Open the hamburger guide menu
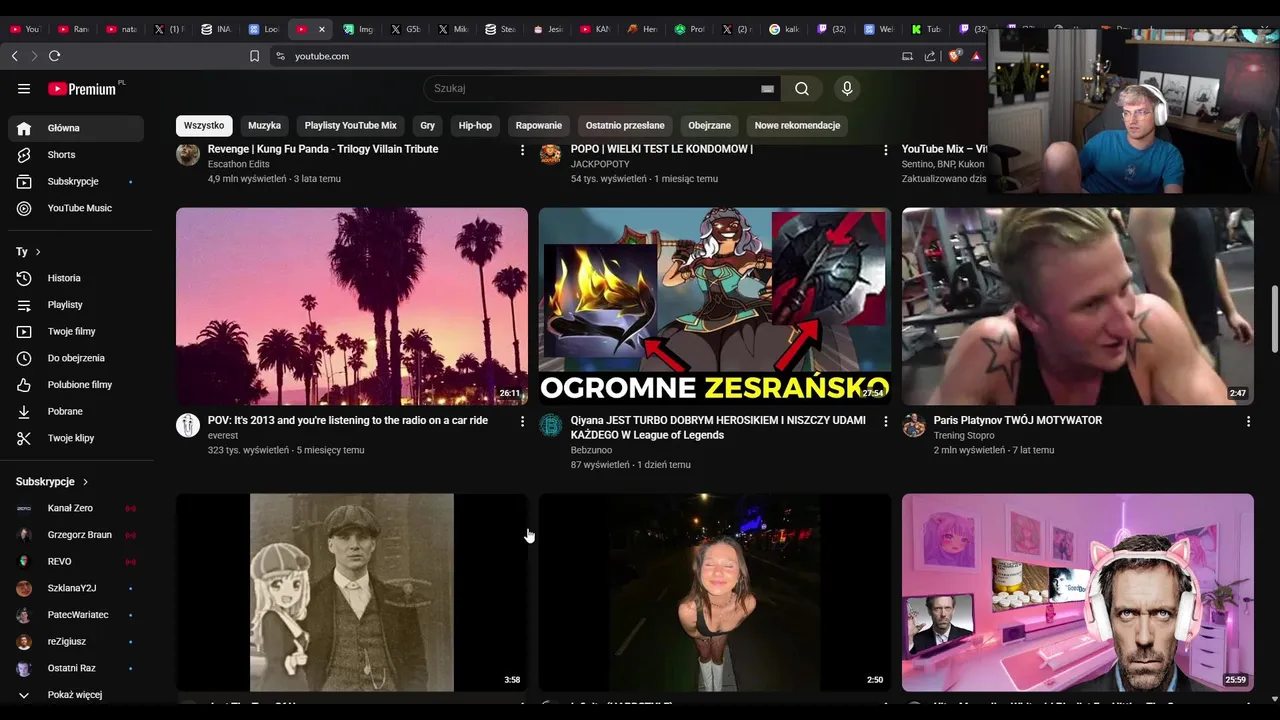Image resolution: width=1280 pixels, height=720 pixels. pyautogui.click(x=24, y=89)
